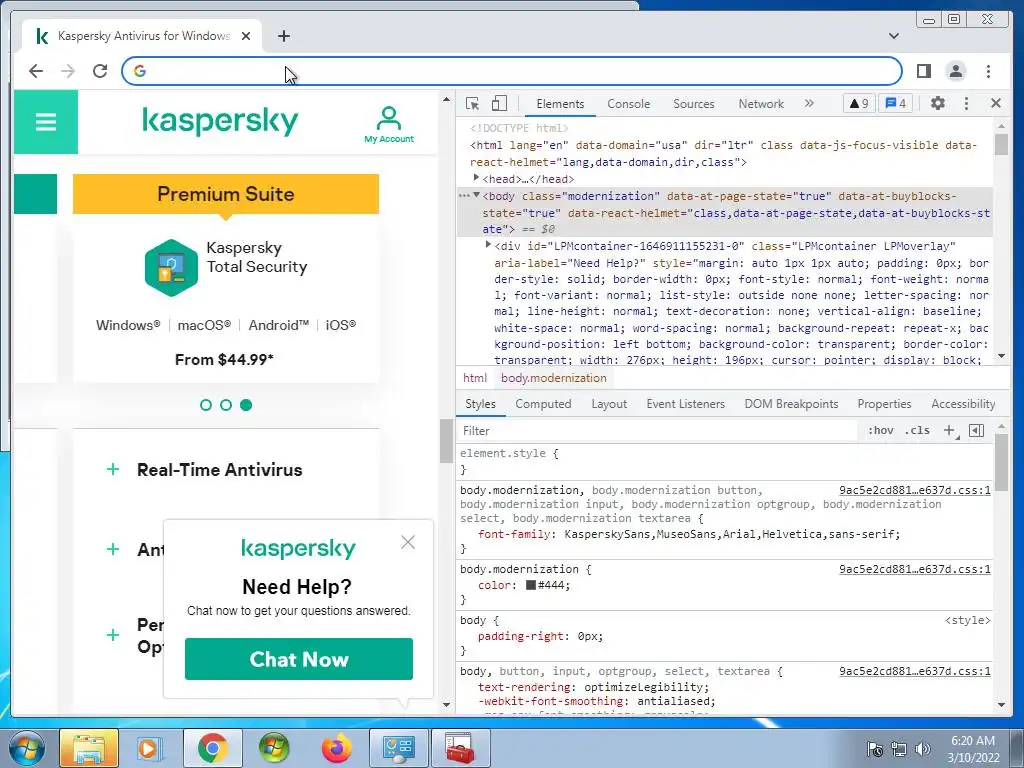
Task: Expand the head element node
Action: [476, 178]
